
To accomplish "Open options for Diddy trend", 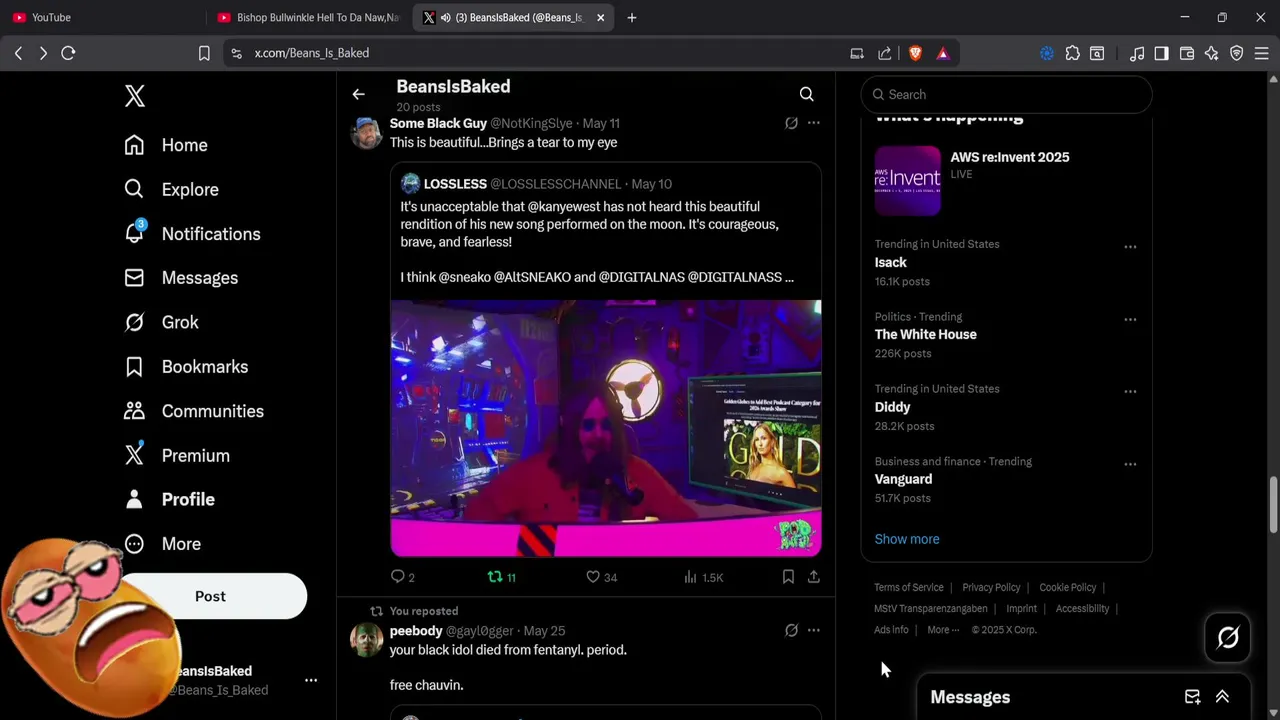I will click(x=1130, y=392).
